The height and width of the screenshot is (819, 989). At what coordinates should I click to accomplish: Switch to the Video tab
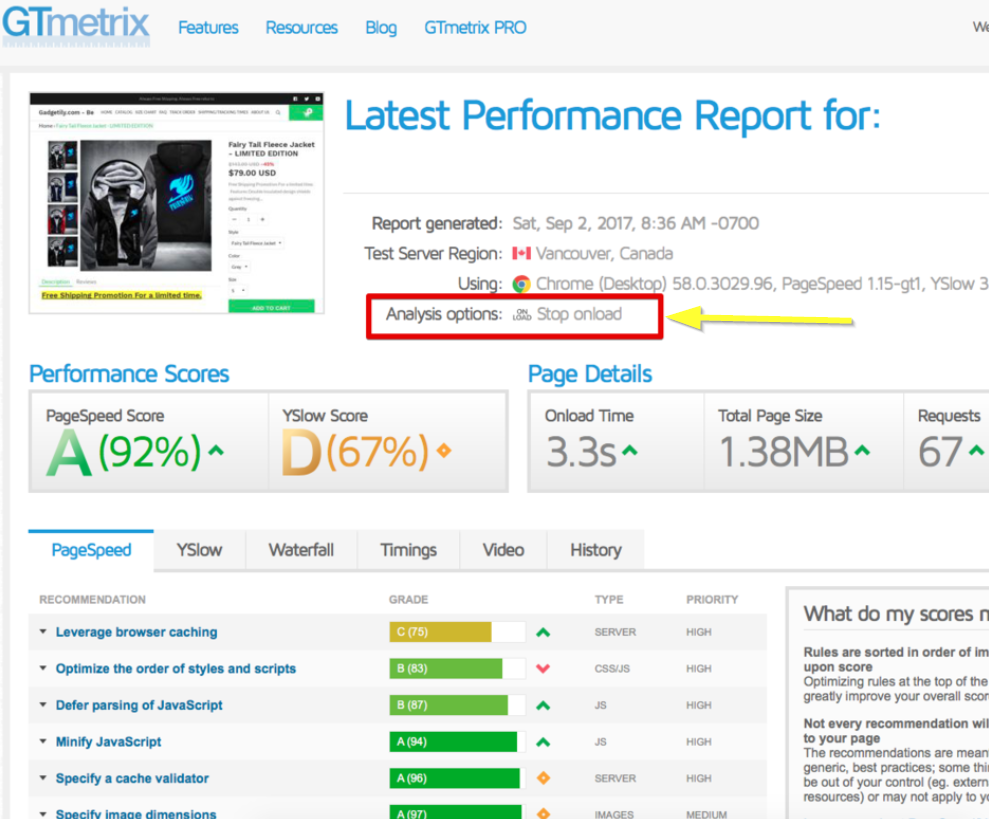[503, 550]
